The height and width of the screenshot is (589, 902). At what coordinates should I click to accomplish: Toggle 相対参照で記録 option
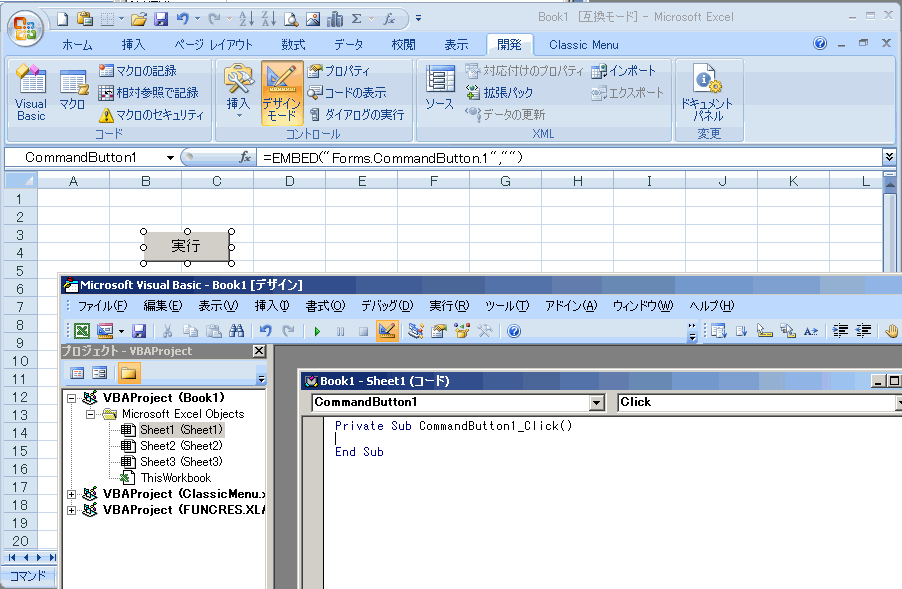point(149,93)
